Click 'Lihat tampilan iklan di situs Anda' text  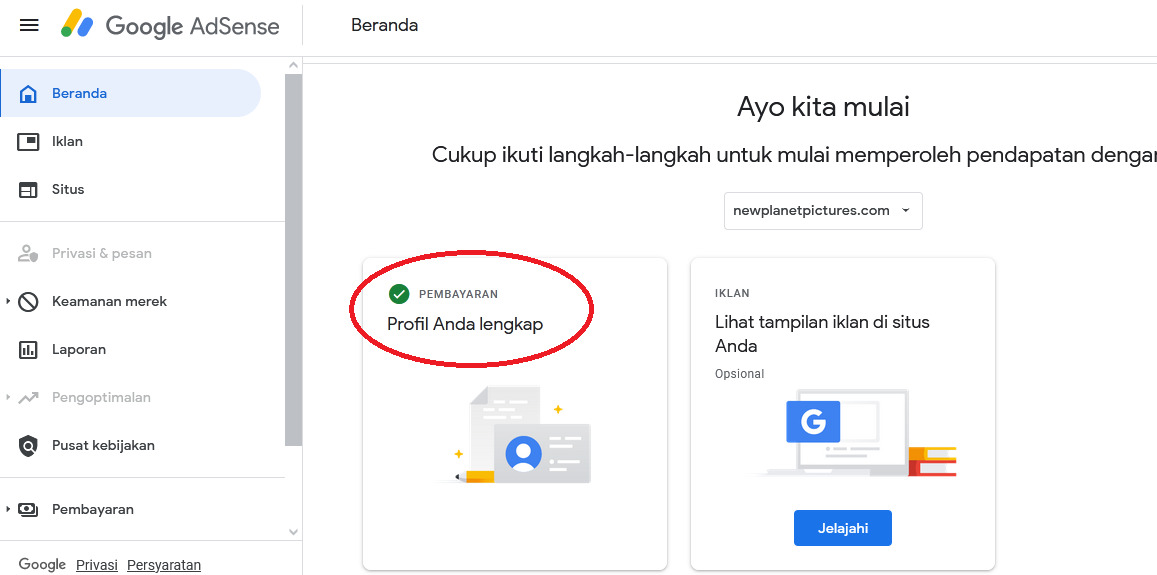822,334
